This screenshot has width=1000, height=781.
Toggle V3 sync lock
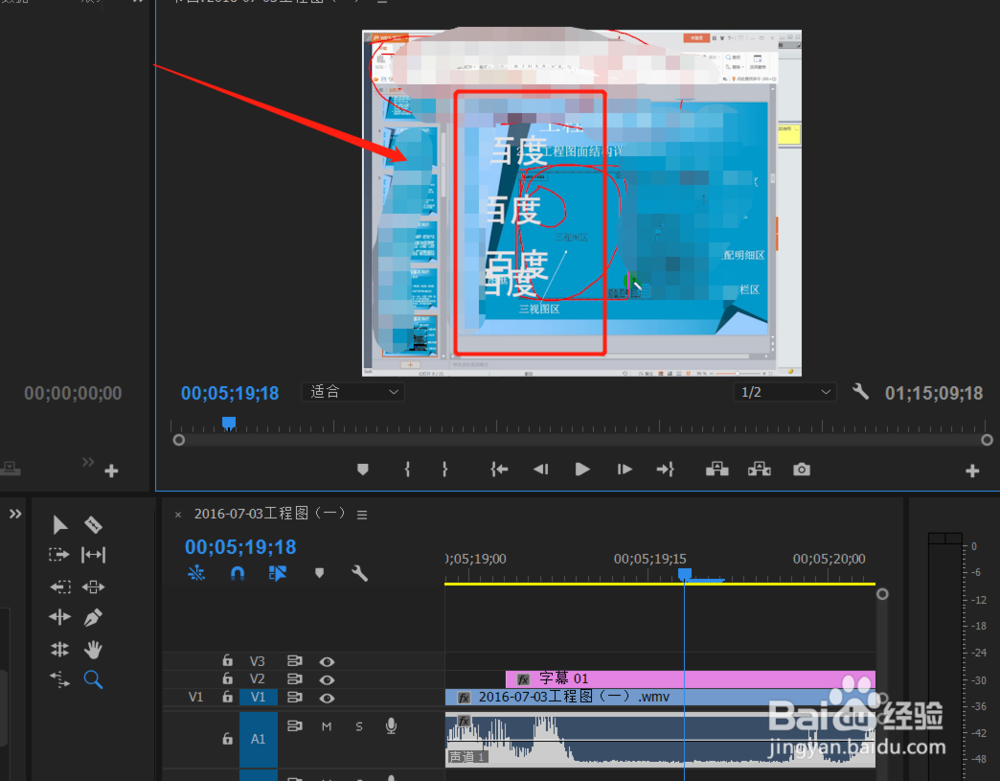click(295, 661)
